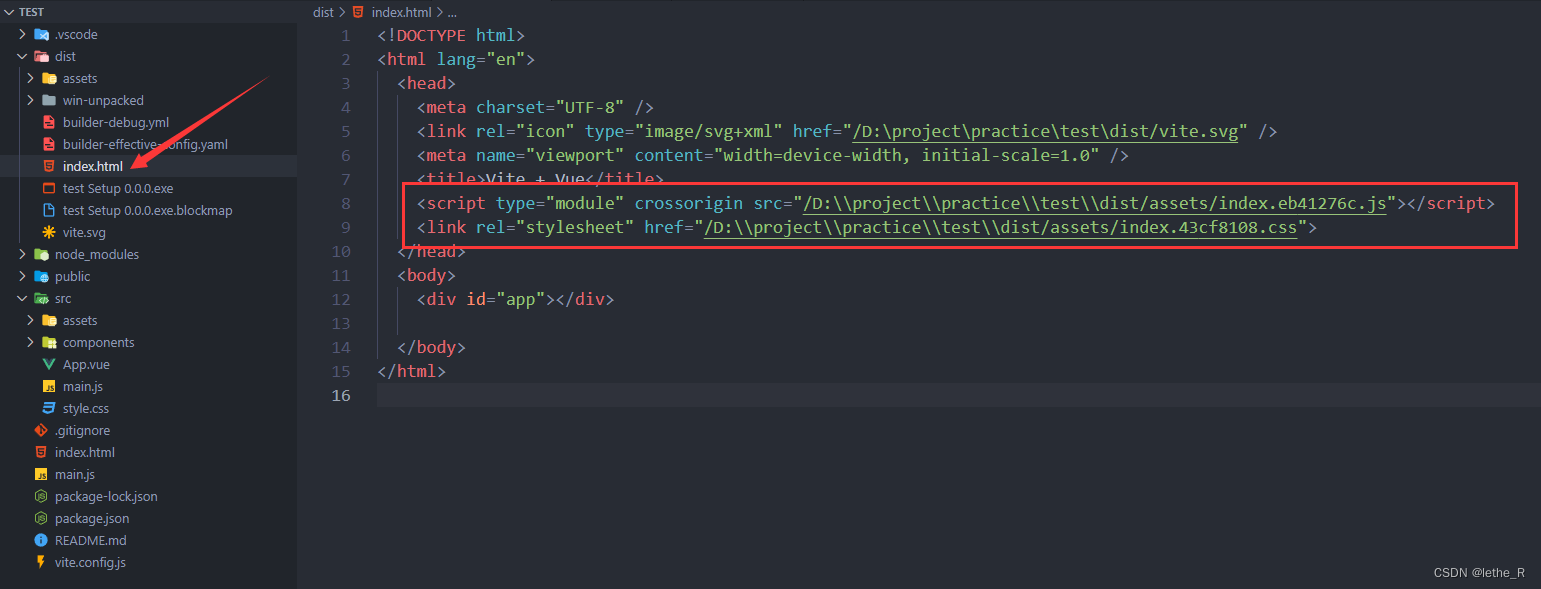Click the public folder icon
The image size is (1541, 589).
[x=41, y=276]
